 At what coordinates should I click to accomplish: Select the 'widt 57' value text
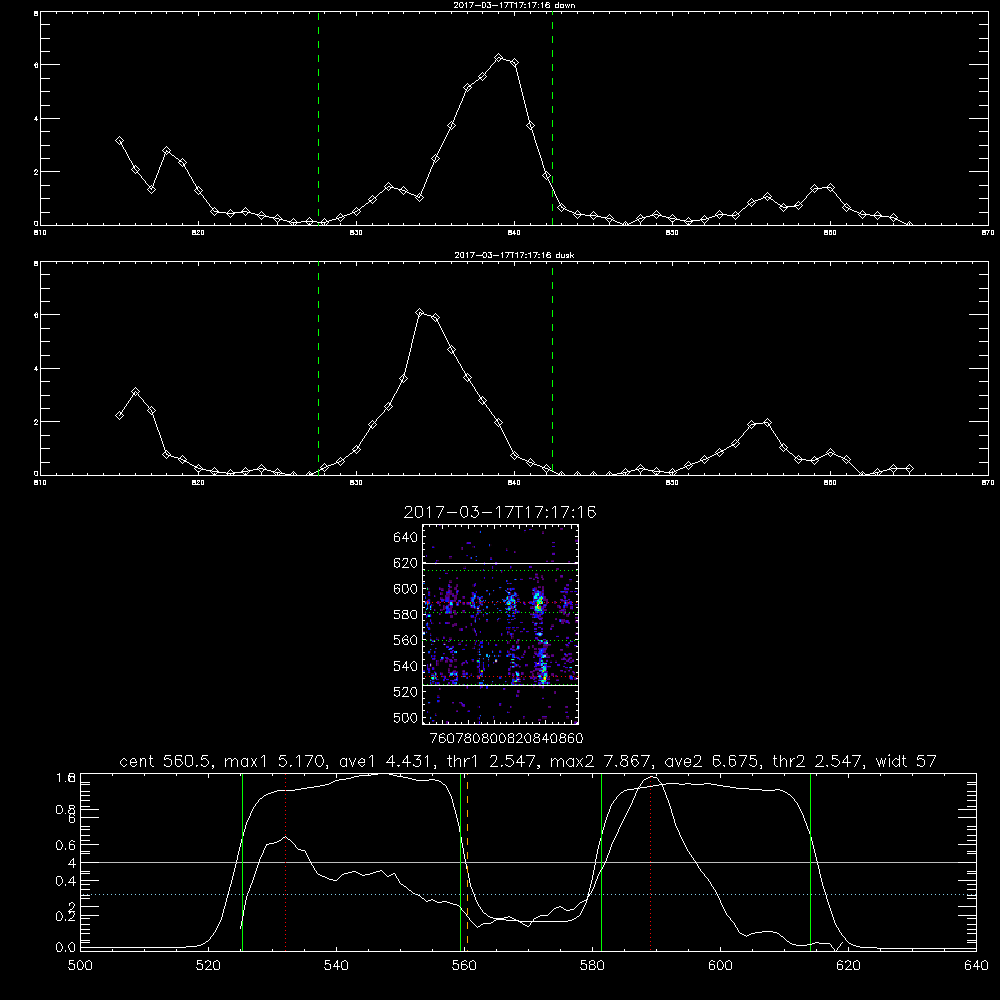point(906,761)
